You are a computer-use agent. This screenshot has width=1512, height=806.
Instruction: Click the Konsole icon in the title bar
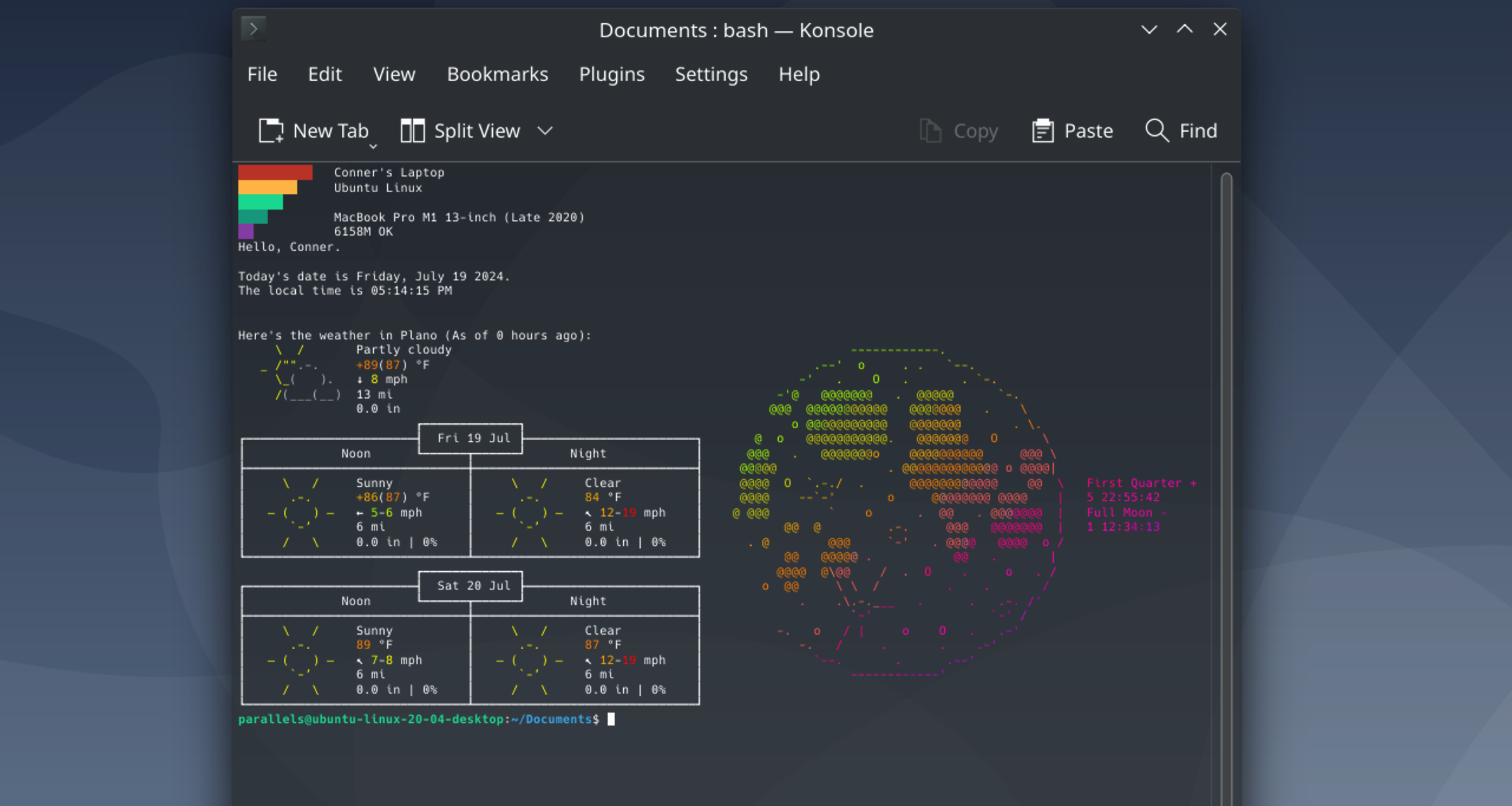[x=253, y=28]
